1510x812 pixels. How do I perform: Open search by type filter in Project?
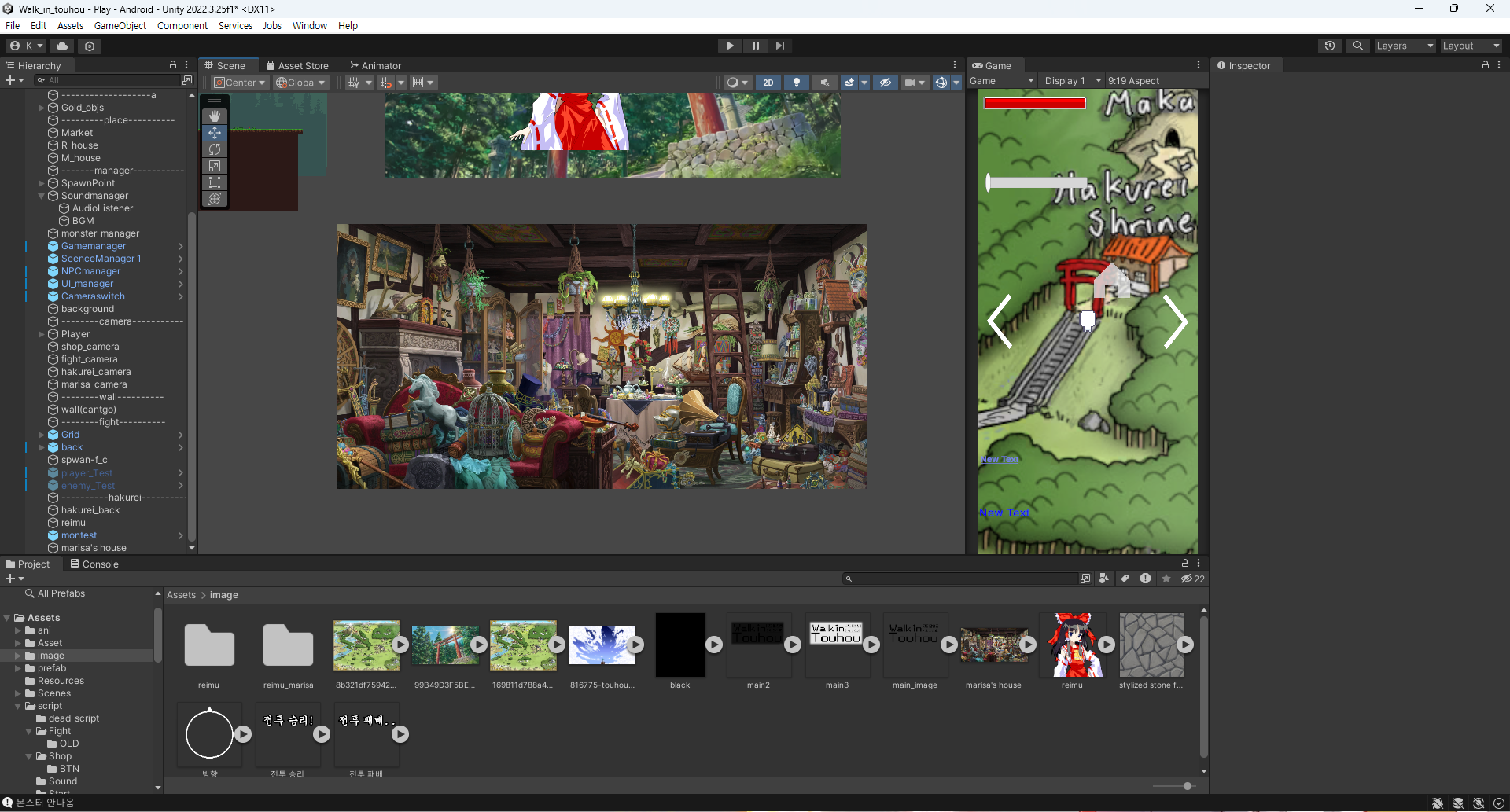1104,579
